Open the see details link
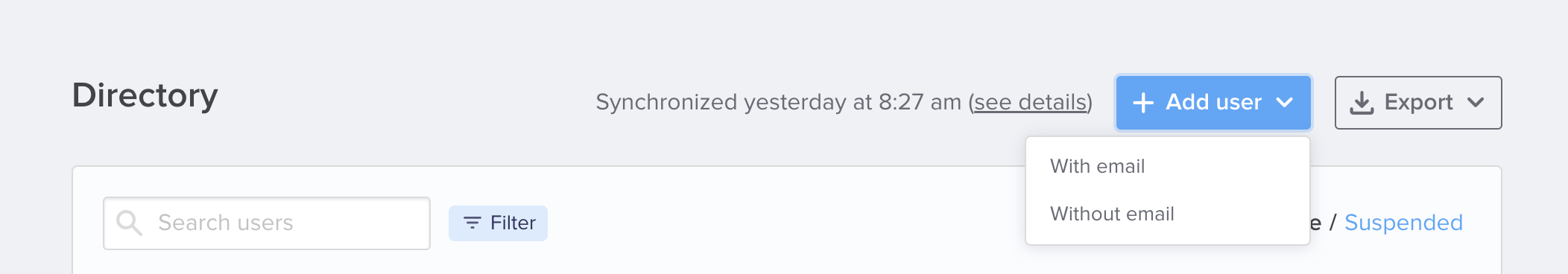 (x=1030, y=102)
